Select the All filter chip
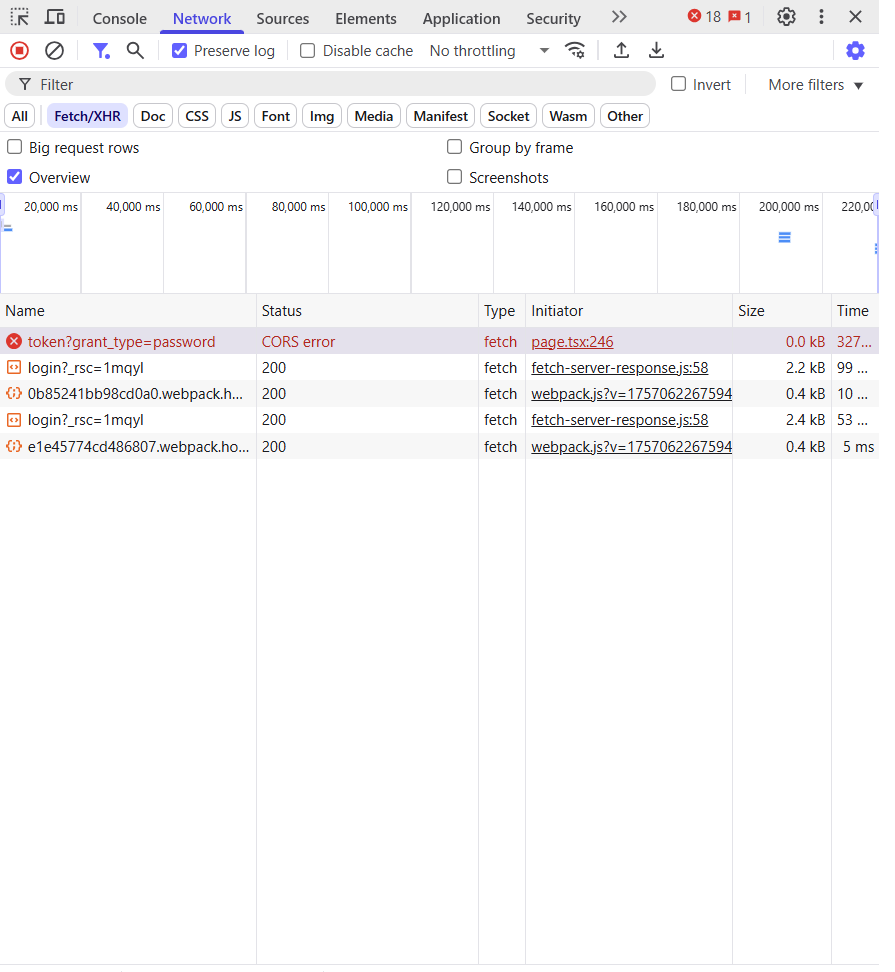 [x=20, y=116]
